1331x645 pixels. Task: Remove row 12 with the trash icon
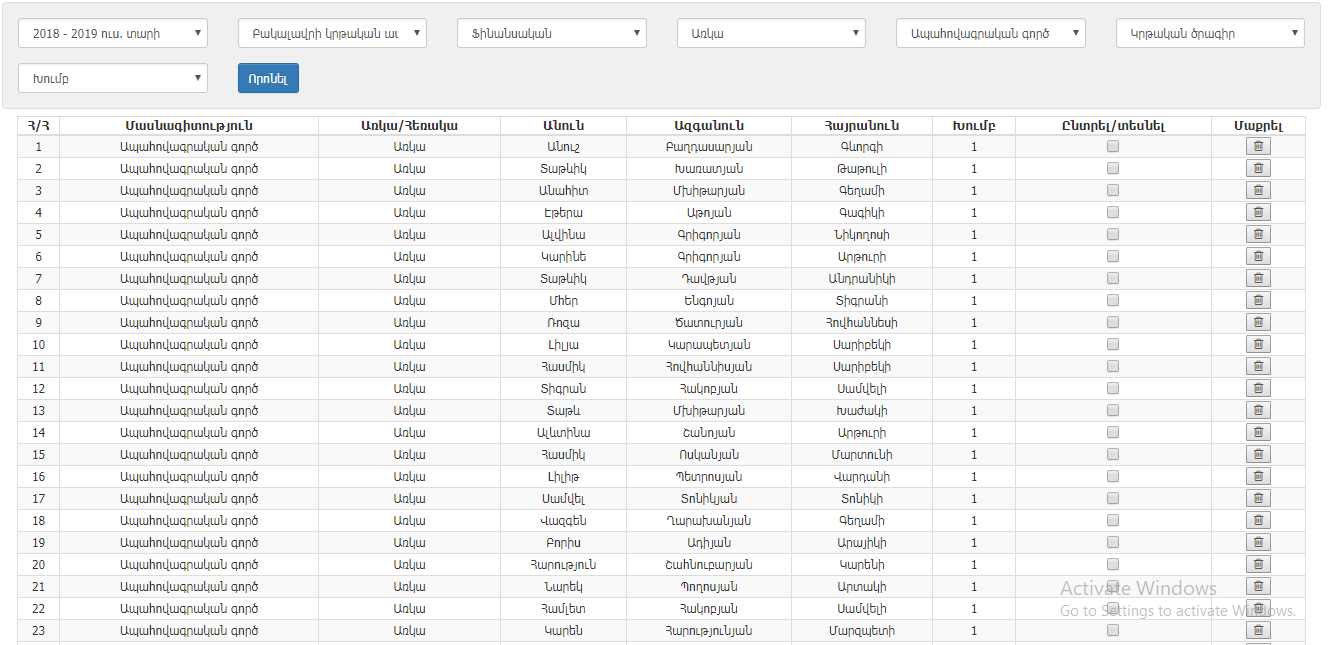pos(1258,389)
